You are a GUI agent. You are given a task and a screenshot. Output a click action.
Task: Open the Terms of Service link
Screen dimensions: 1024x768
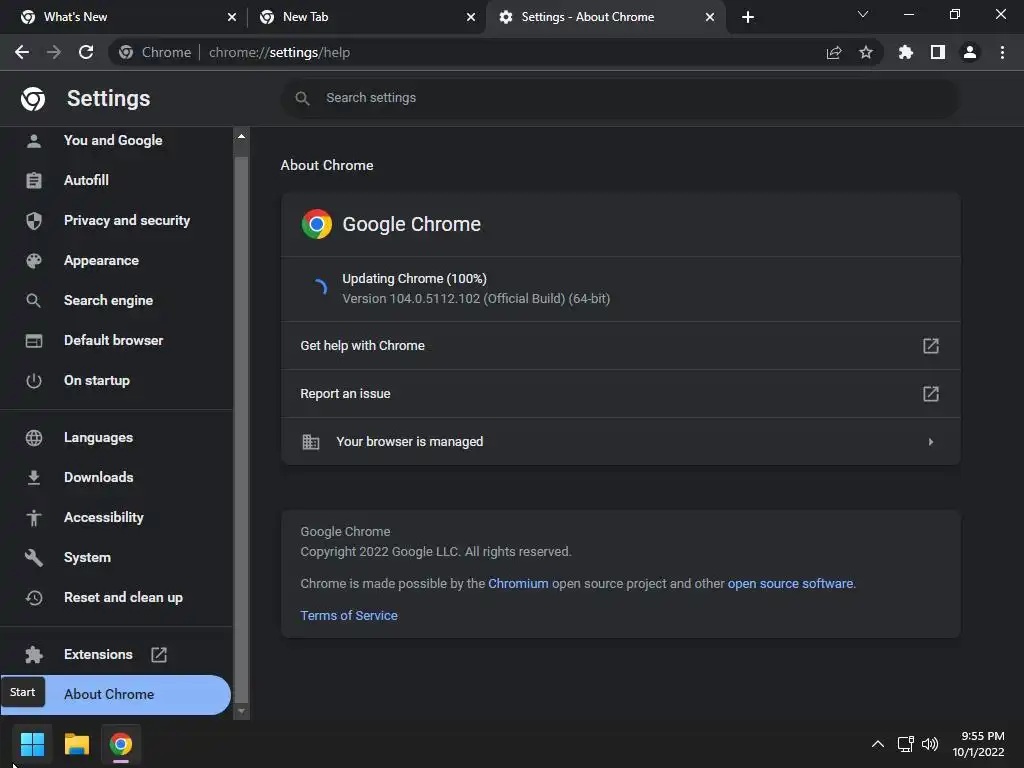pos(349,616)
